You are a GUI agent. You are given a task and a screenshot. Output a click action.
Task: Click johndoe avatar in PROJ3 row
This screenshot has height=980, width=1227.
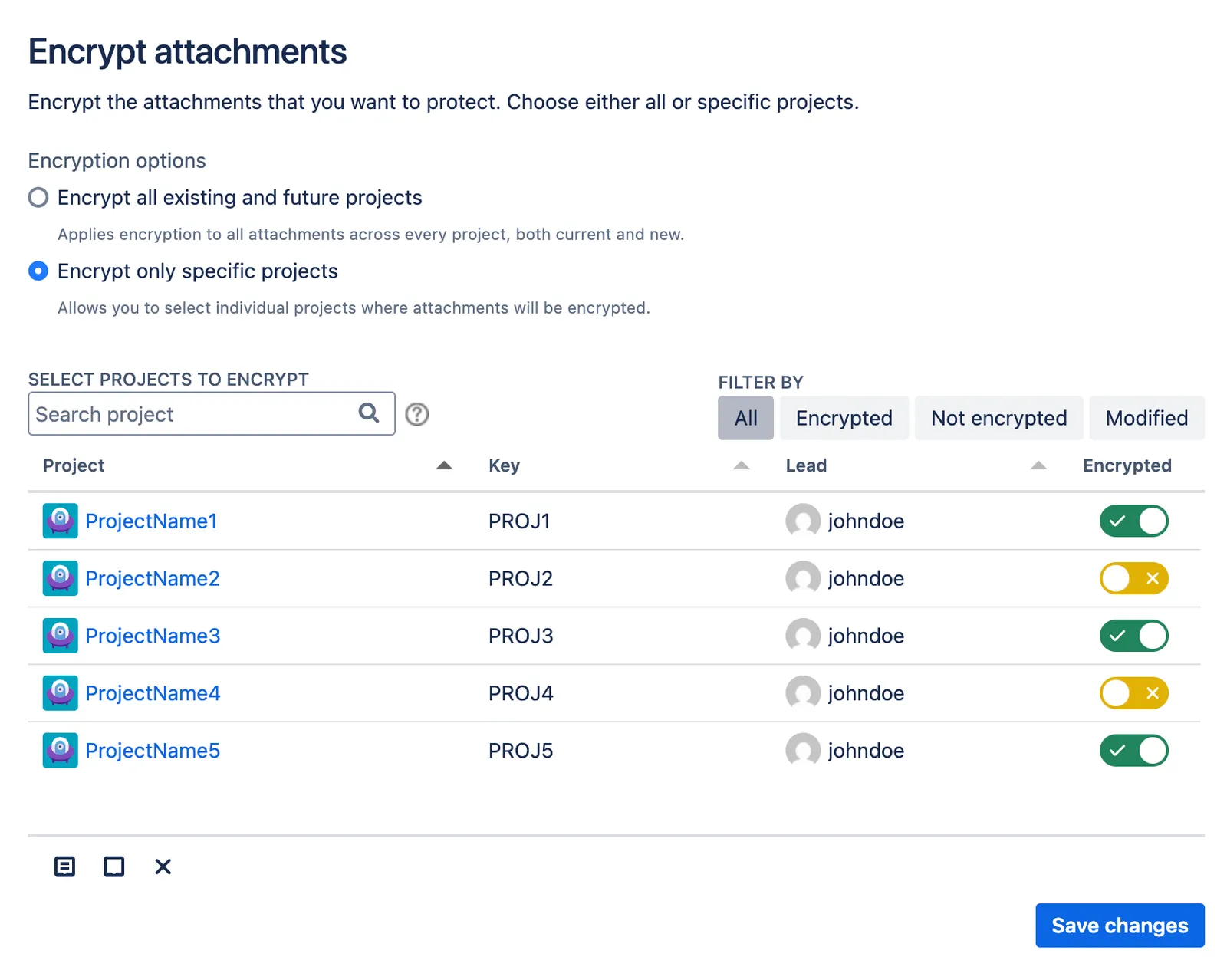[x=803, y=636]
